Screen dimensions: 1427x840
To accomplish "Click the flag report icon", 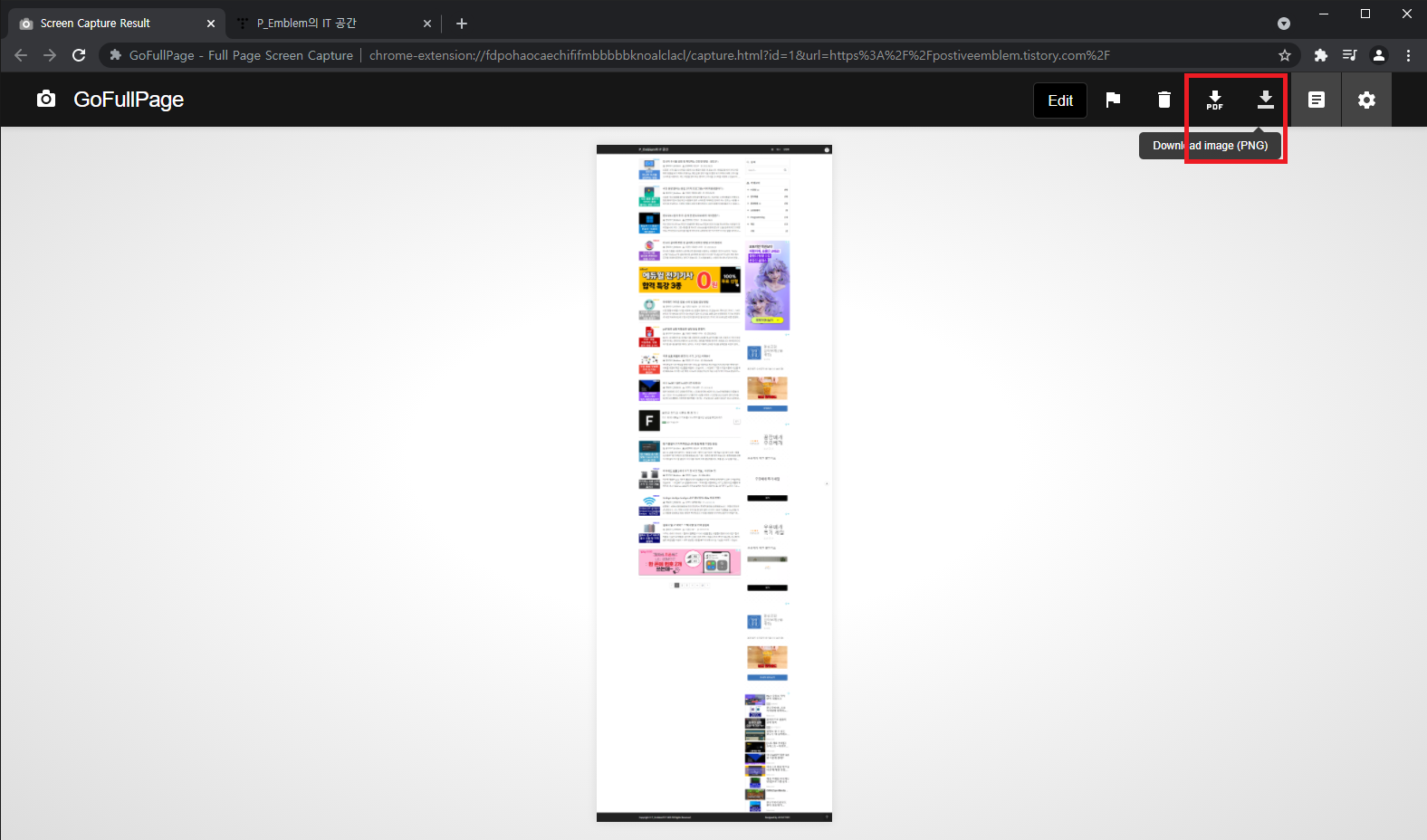I will click(x=1113, y=100).
